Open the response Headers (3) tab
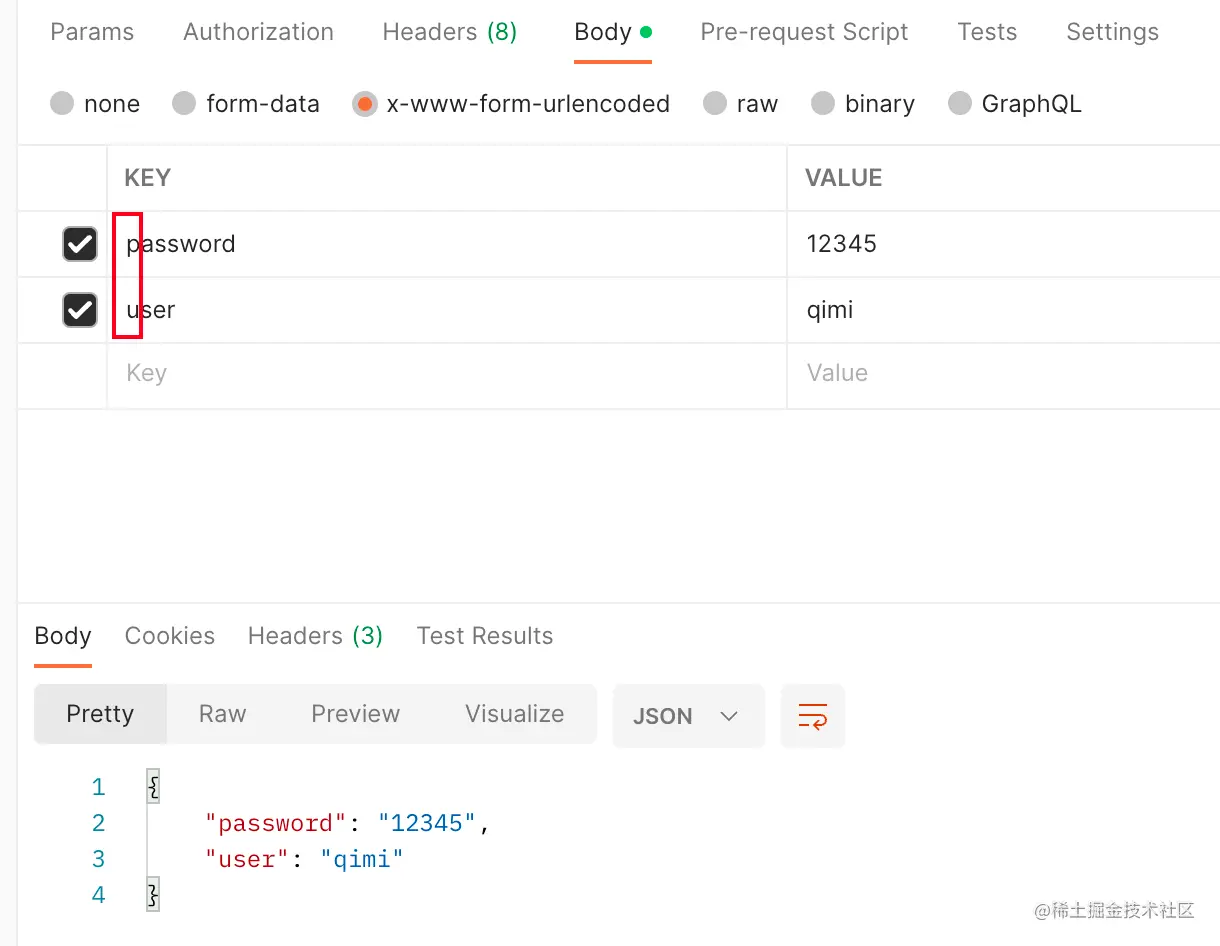The height and width of the screenshot is (946, 1220). pos(315,636)
